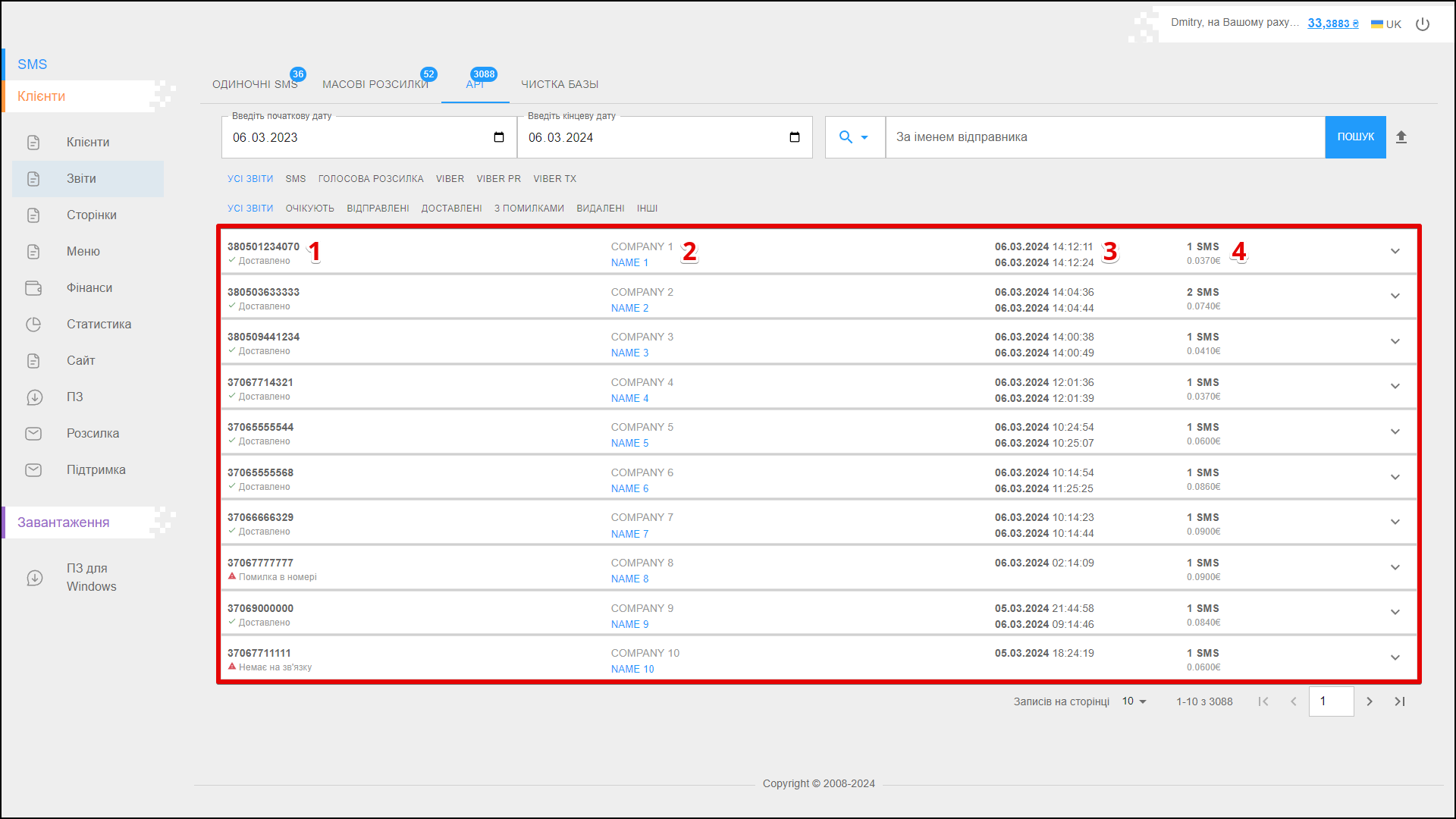Screen dimensions: 1456x819
Task: Click the Фінанси wallet icon in sidebar
Action: click(x=33, y=288)
